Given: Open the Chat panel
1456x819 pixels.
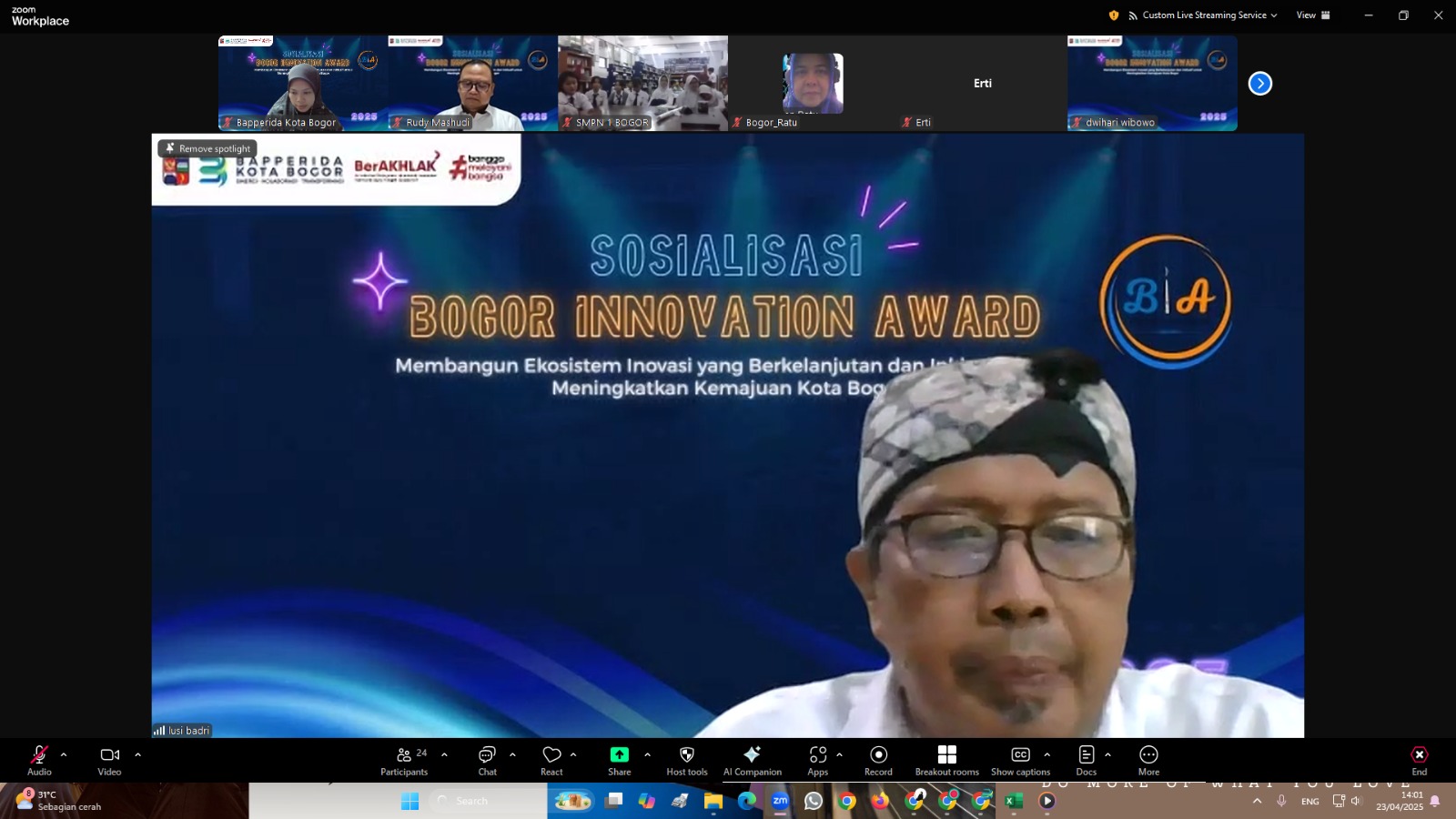Looking at the screenshot, I should coord(488,761).
